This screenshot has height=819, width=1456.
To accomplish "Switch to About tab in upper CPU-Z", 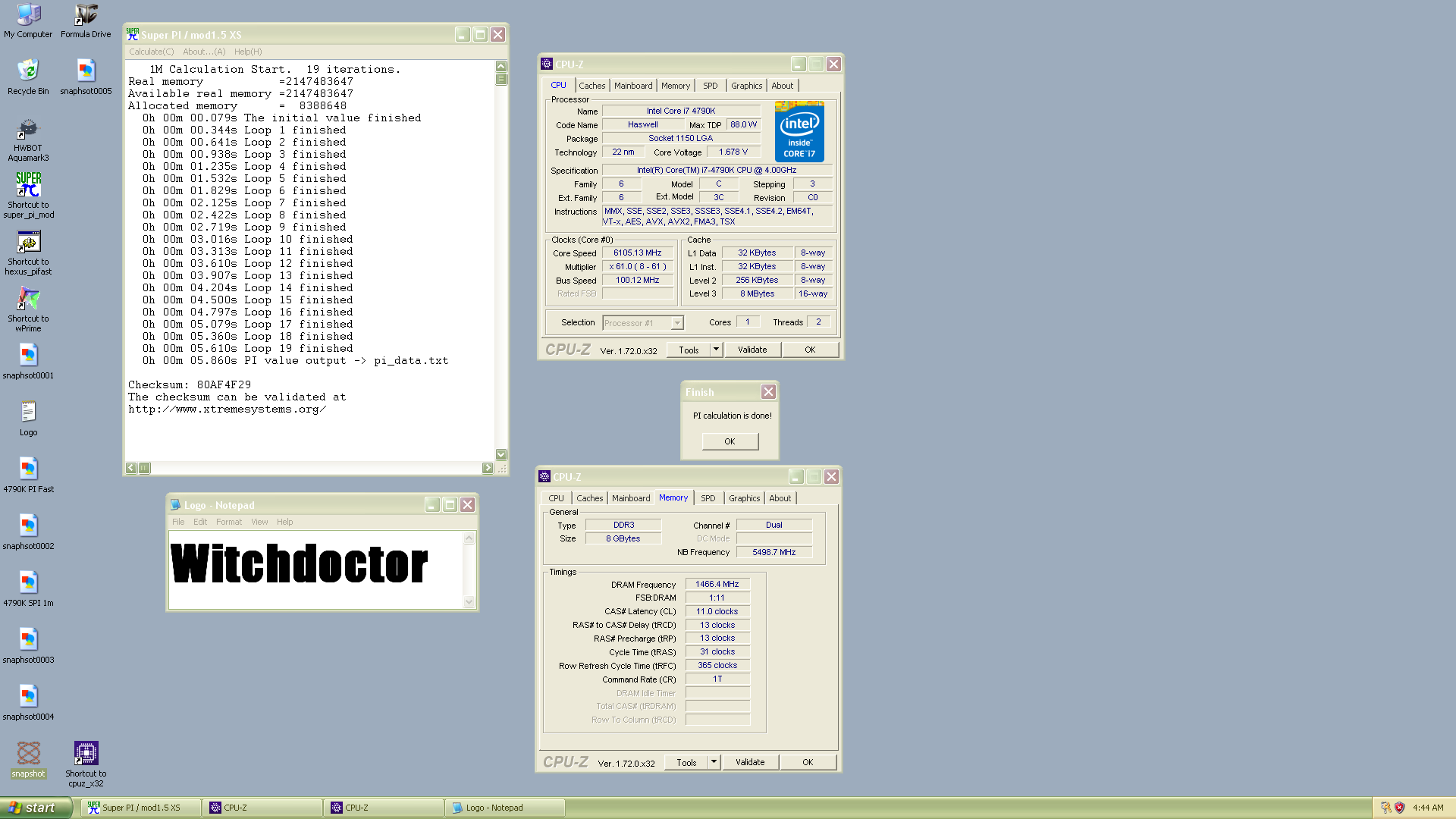I will point(783,86).
